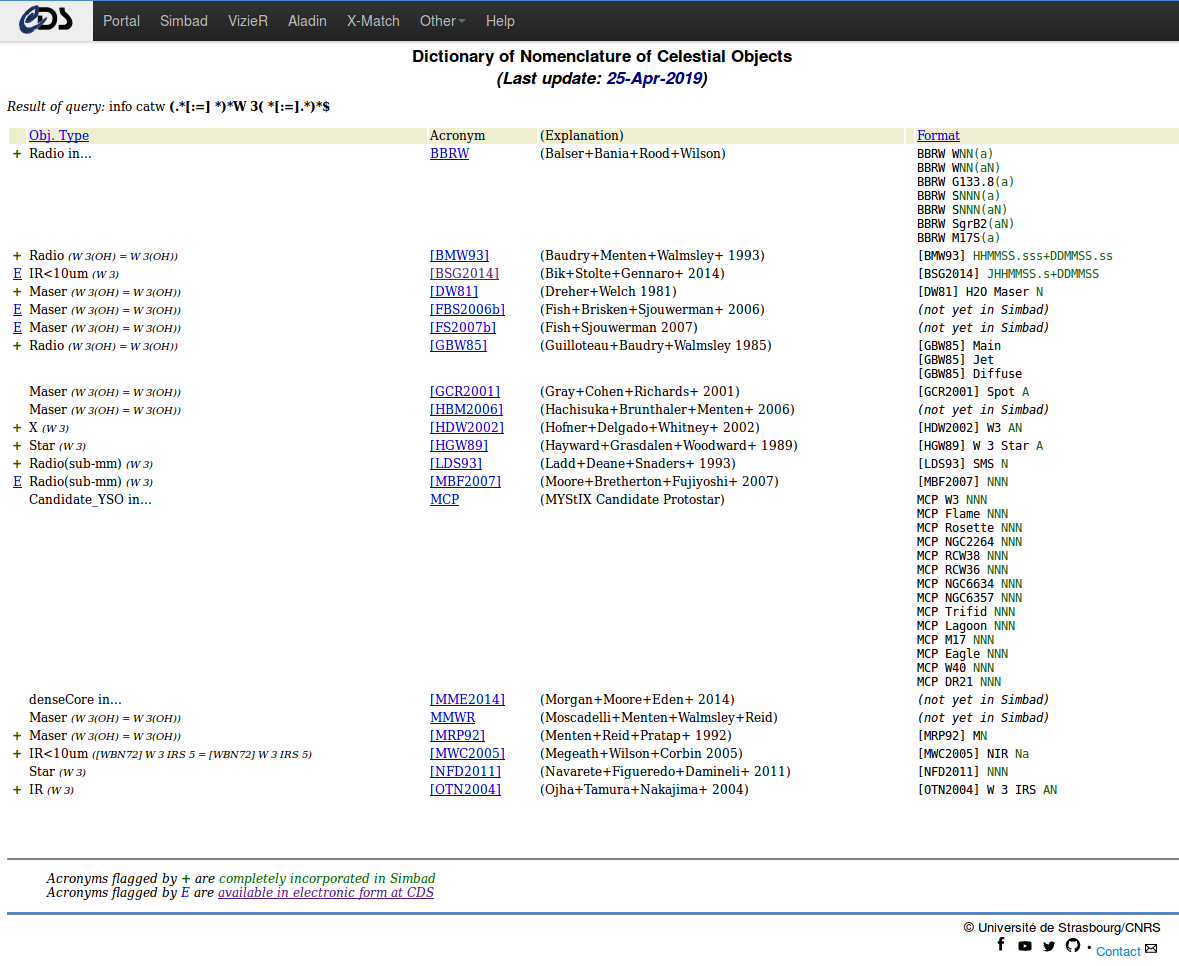Click the Help menu item
Viewport: 1179px width, 966px height.
(x=500, y=21)
